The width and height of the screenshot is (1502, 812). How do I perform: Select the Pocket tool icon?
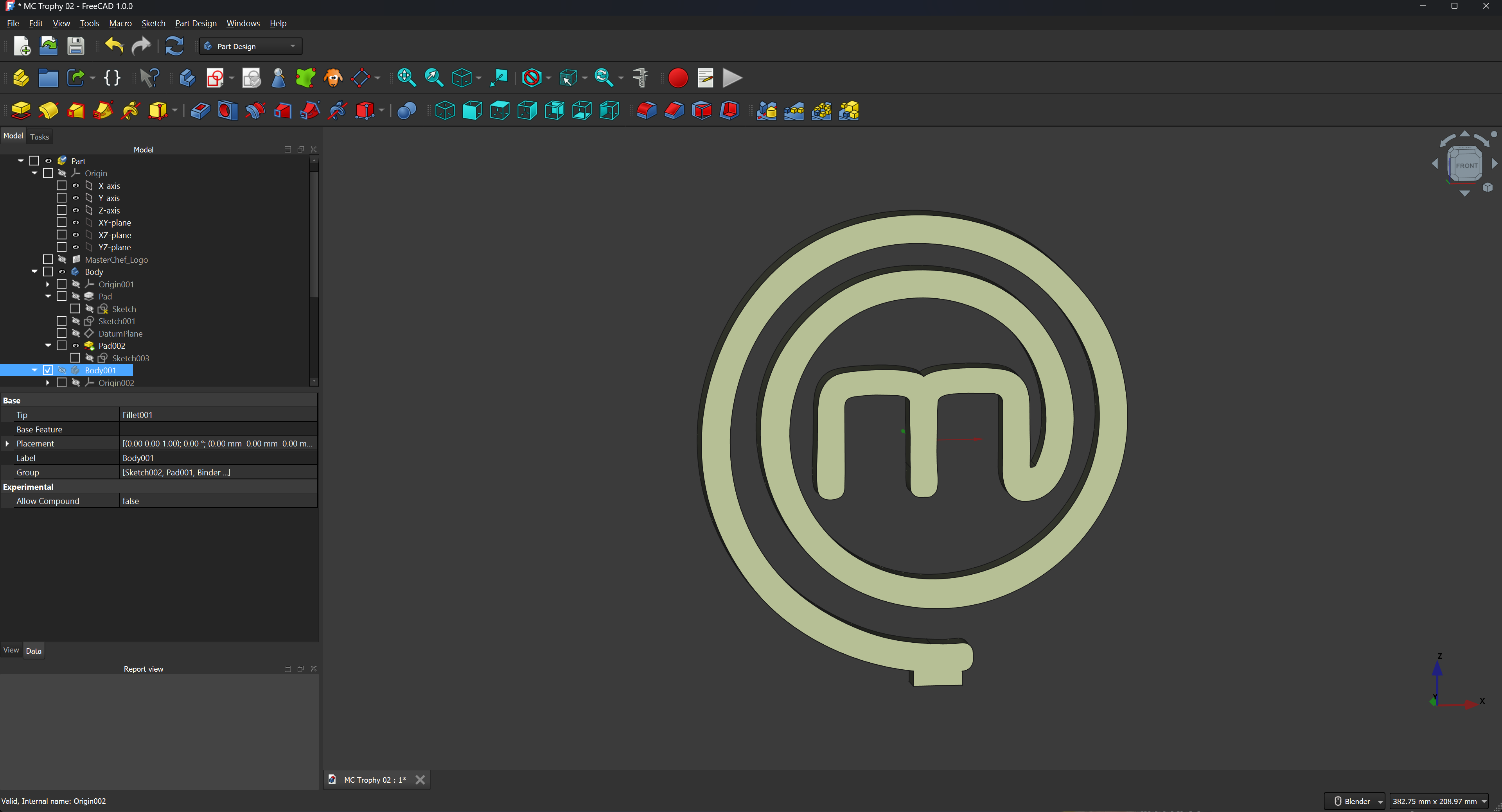(200, 110)
